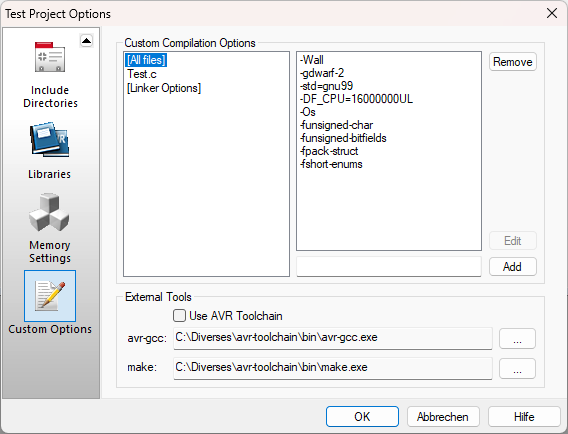
Task: Click the sidebar scroll-up arrow
Action: tap(87, 41)
